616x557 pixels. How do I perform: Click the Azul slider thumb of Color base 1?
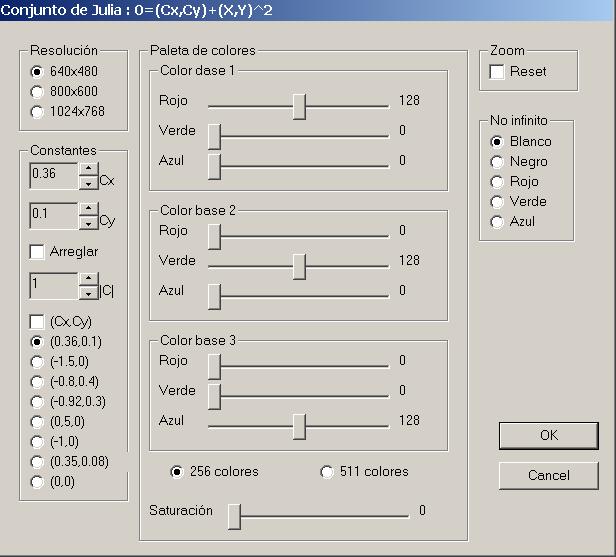point(214,167)
